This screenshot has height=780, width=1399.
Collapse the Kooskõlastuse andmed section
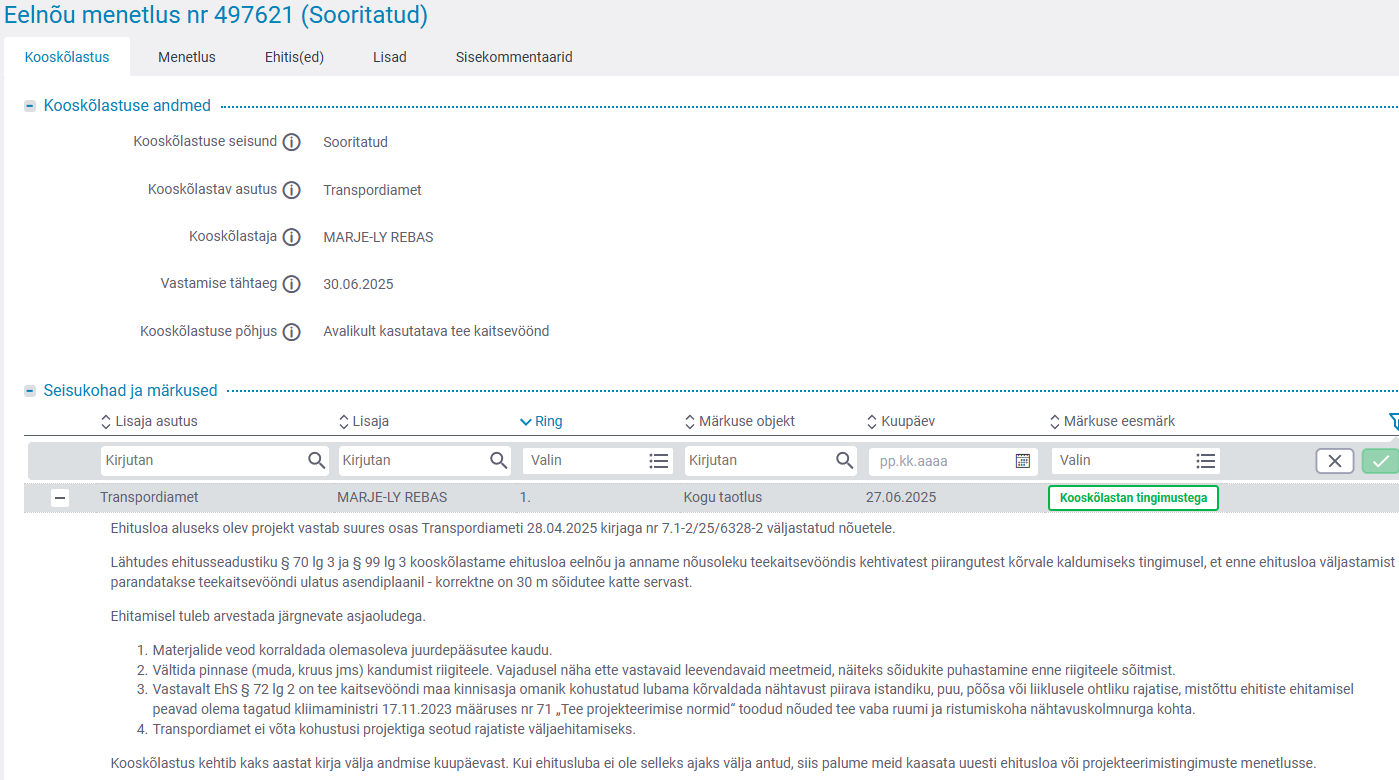[30, 106]
